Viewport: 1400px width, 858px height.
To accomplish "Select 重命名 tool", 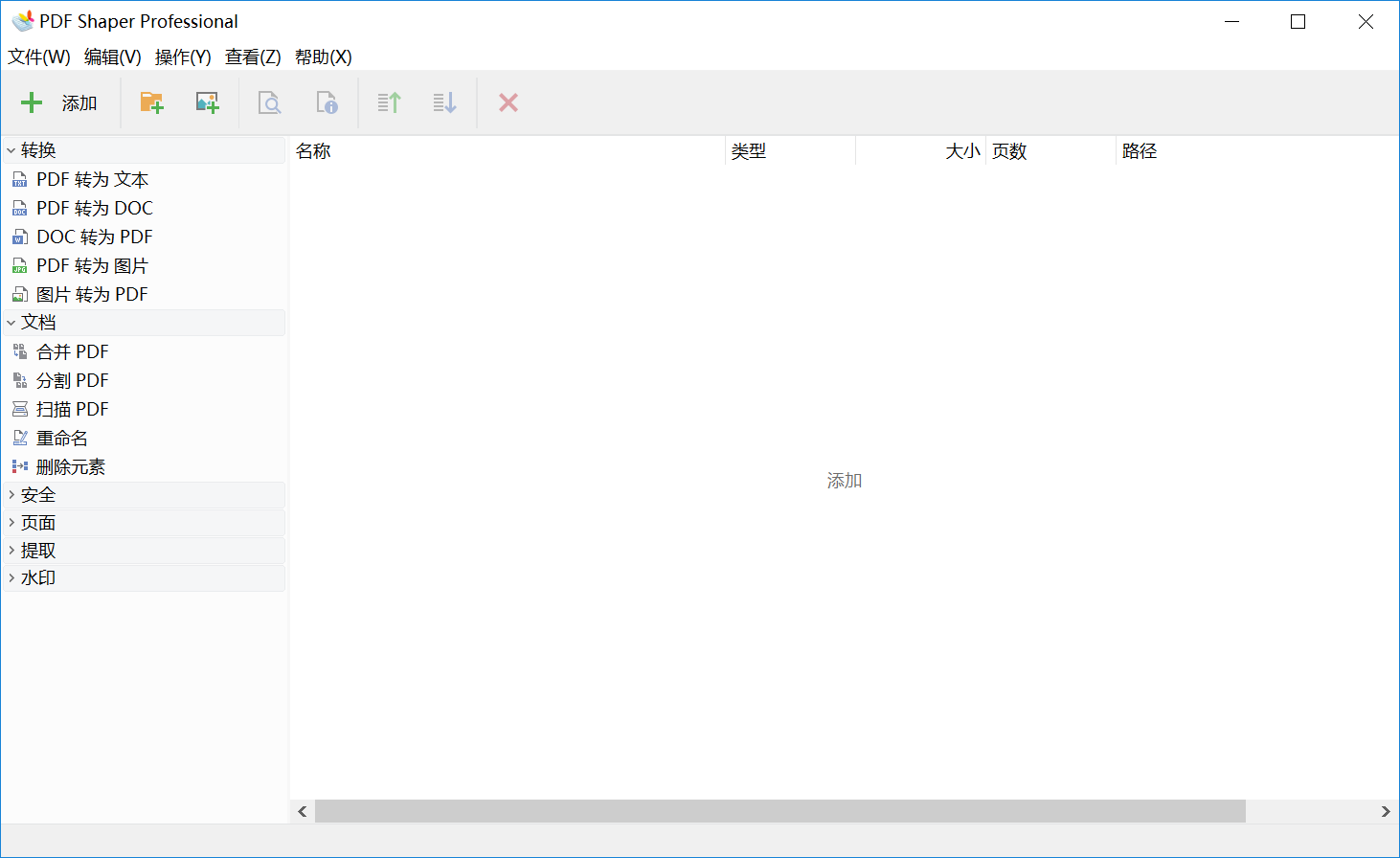I will [62, 439].
